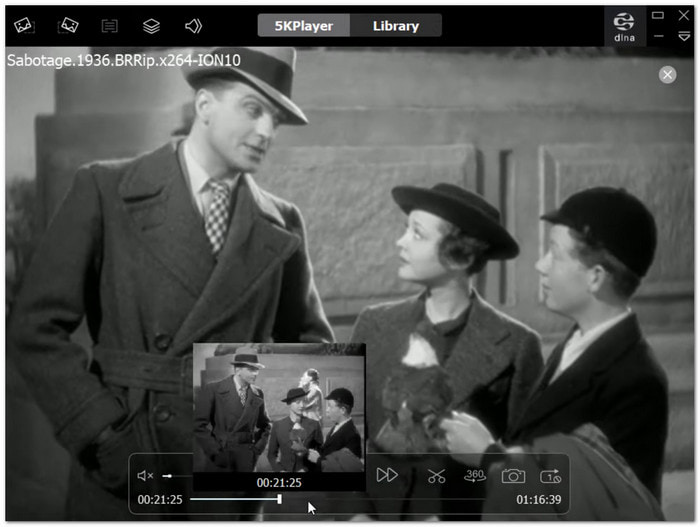
Task: Take a snapshot with the camera icon
Action: (513, 476)
